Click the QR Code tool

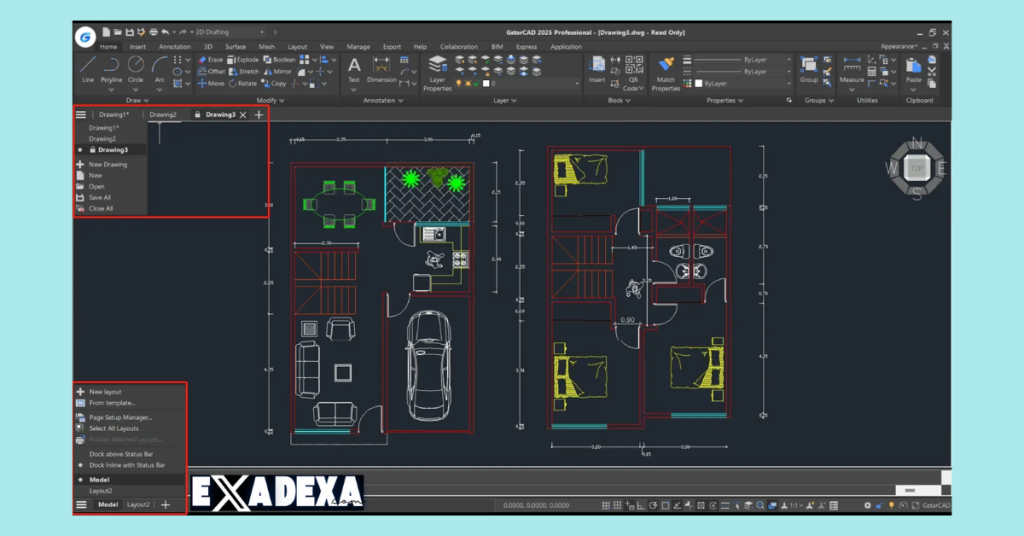(633, 73)
